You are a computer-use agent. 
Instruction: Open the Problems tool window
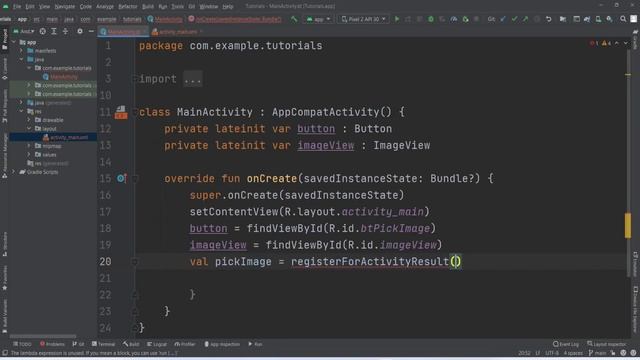[52, 344]
